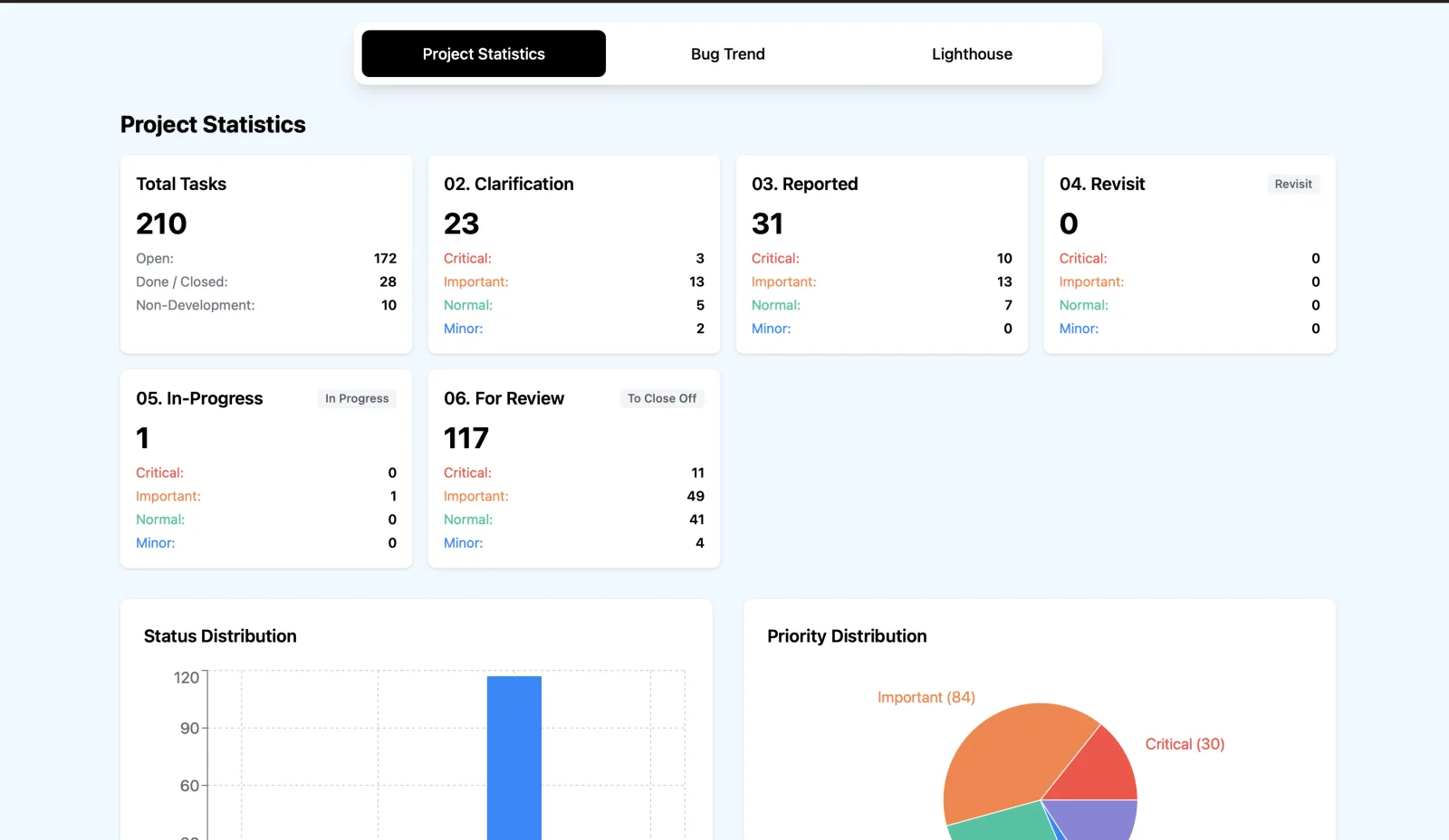Click the Non-Development label
This screenshot has height=840, width=1449.
point(196,305)
